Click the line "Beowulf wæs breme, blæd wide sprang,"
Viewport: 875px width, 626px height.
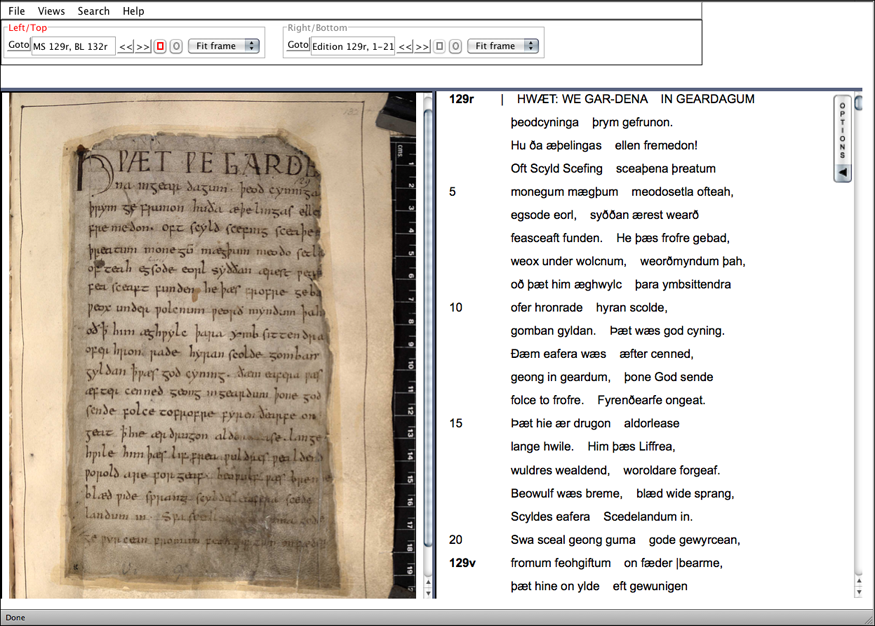[622, 494]
